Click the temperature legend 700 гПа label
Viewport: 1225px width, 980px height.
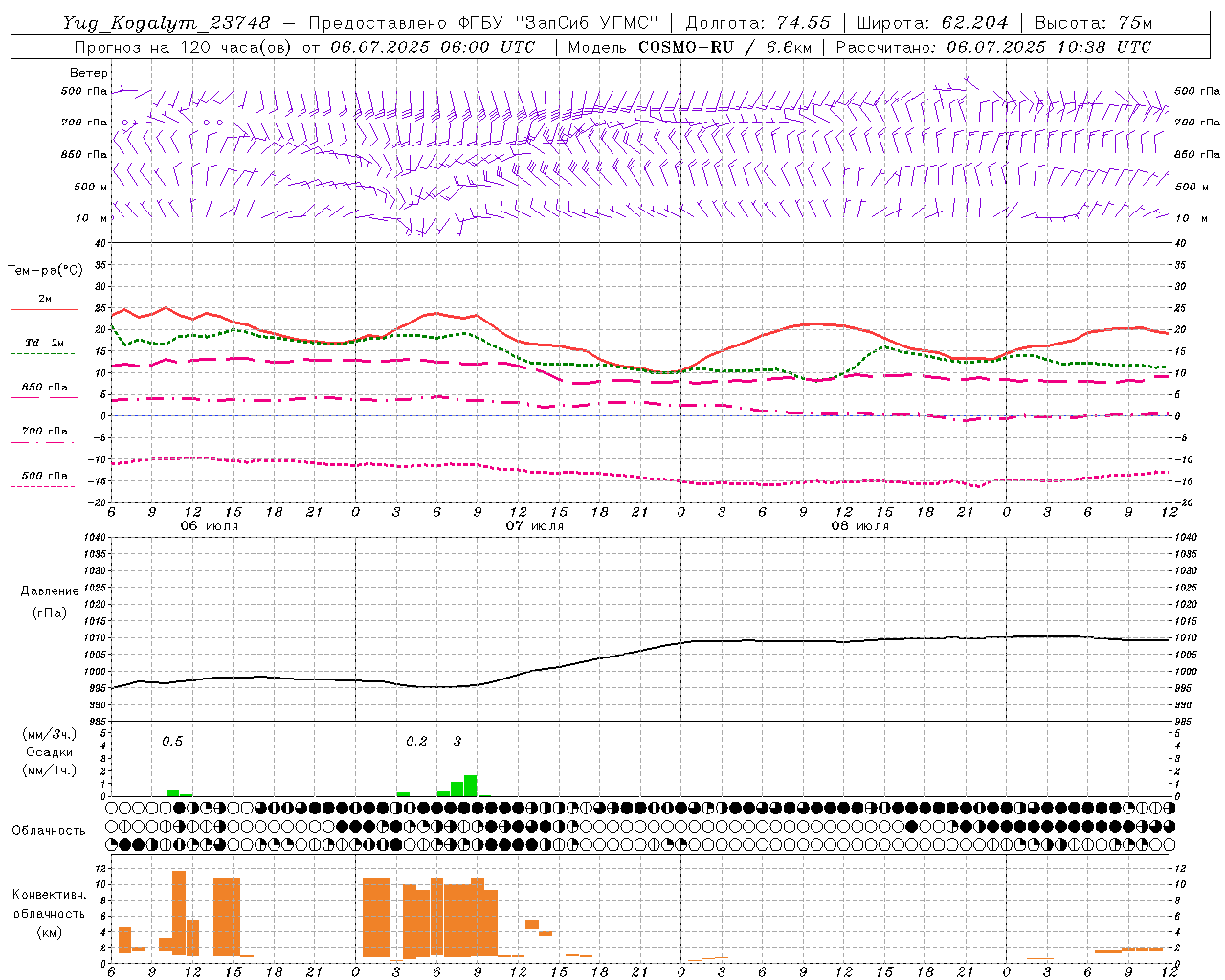(x=45, y=431)
